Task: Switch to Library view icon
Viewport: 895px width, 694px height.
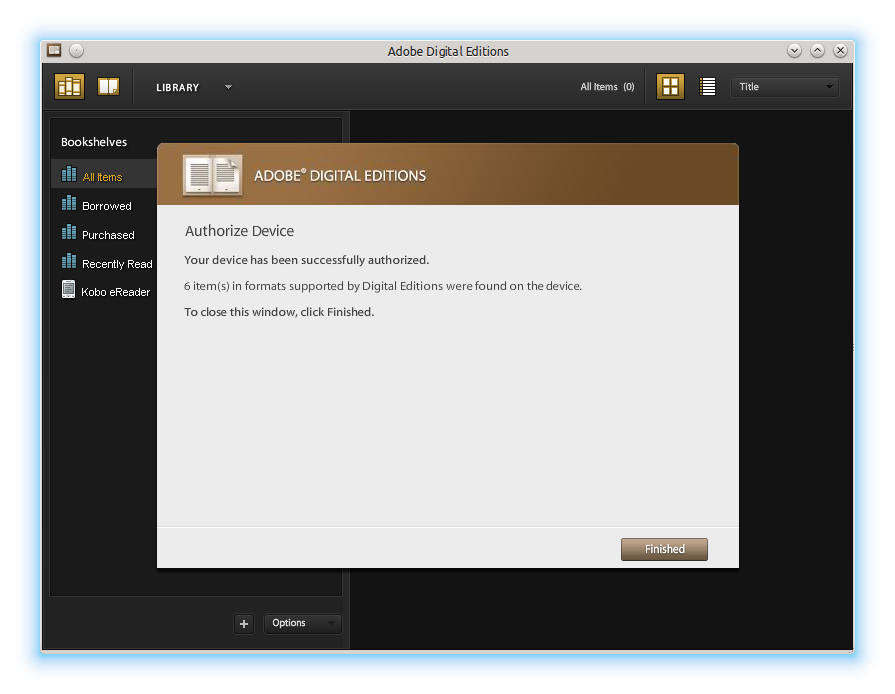Action: coord(69,87)
